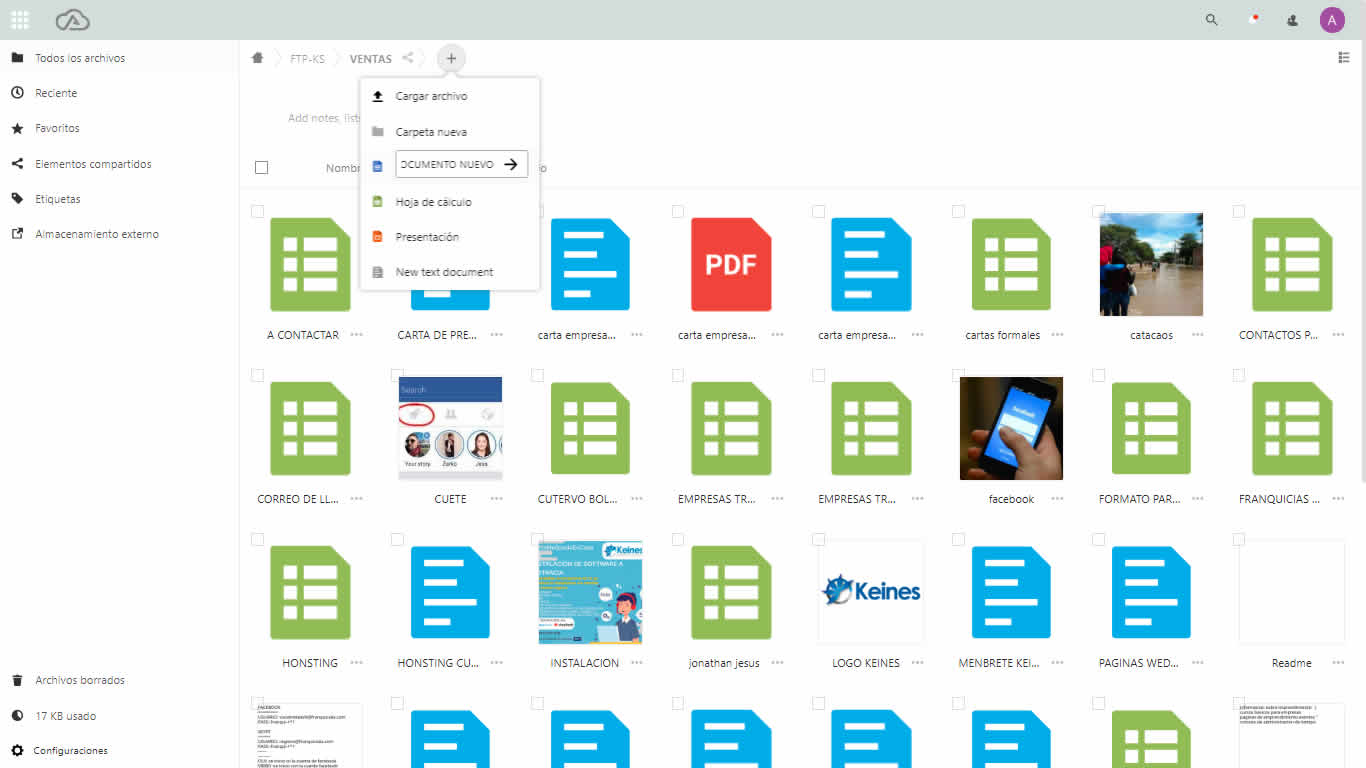
Task: Open the PDF carta empresa file icon
Action: click(x=731, y=264)
